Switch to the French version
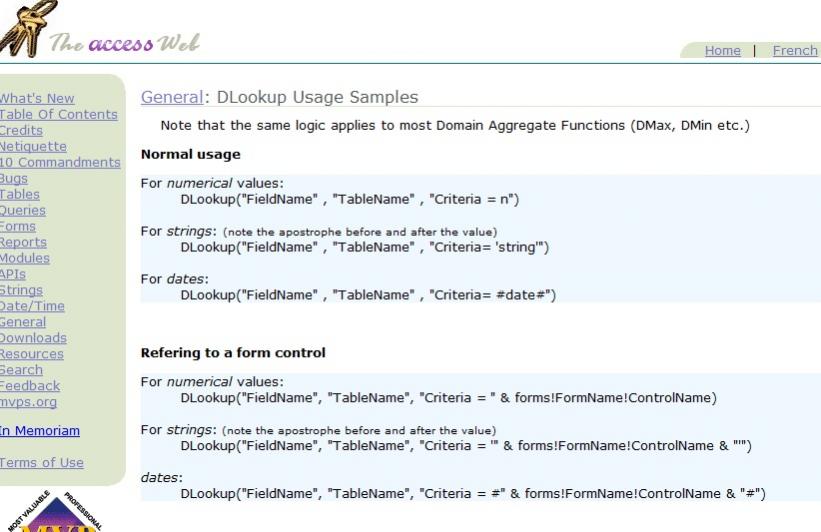 [x=795, y=51]
